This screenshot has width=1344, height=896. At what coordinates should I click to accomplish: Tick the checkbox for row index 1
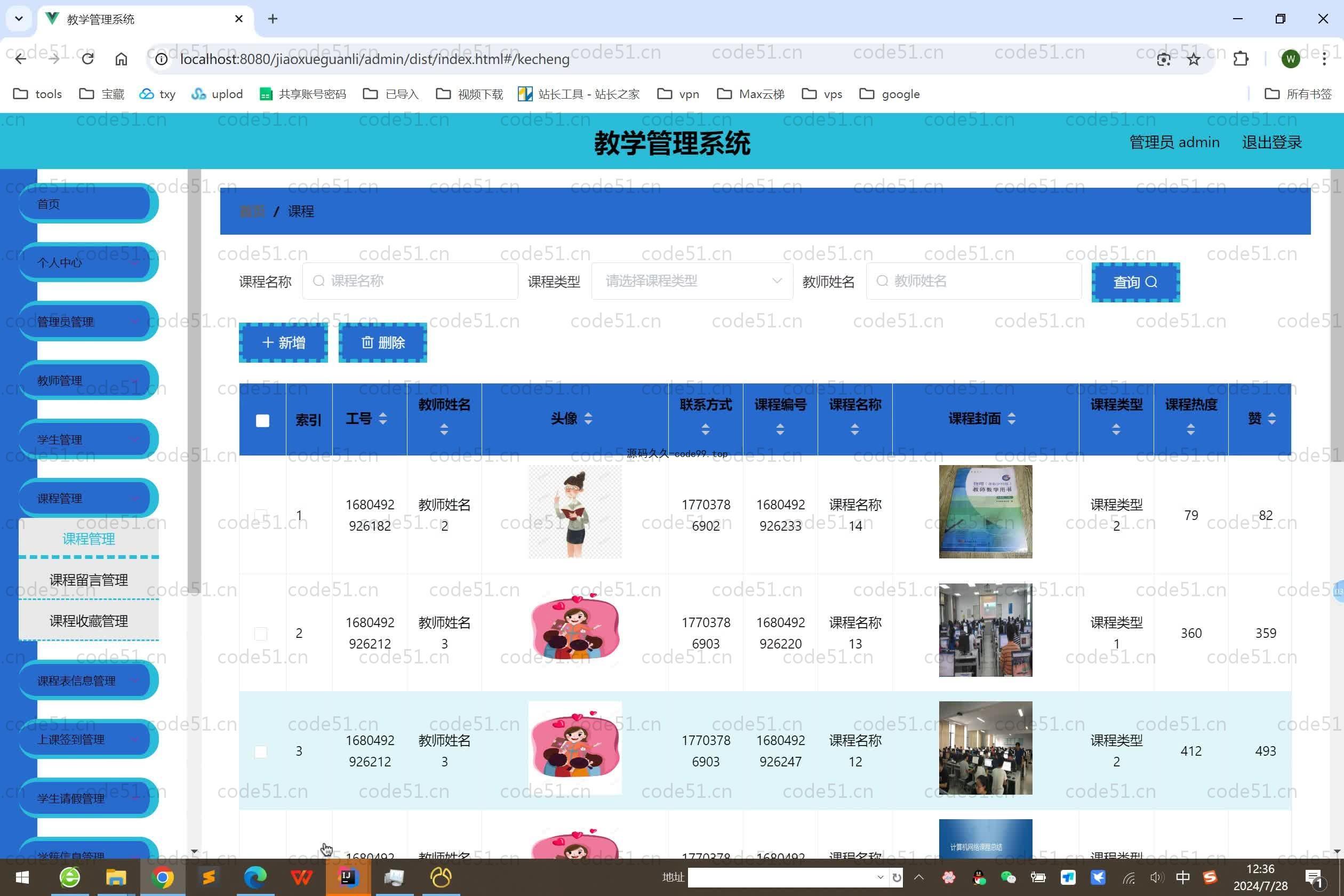pos(261,515)
